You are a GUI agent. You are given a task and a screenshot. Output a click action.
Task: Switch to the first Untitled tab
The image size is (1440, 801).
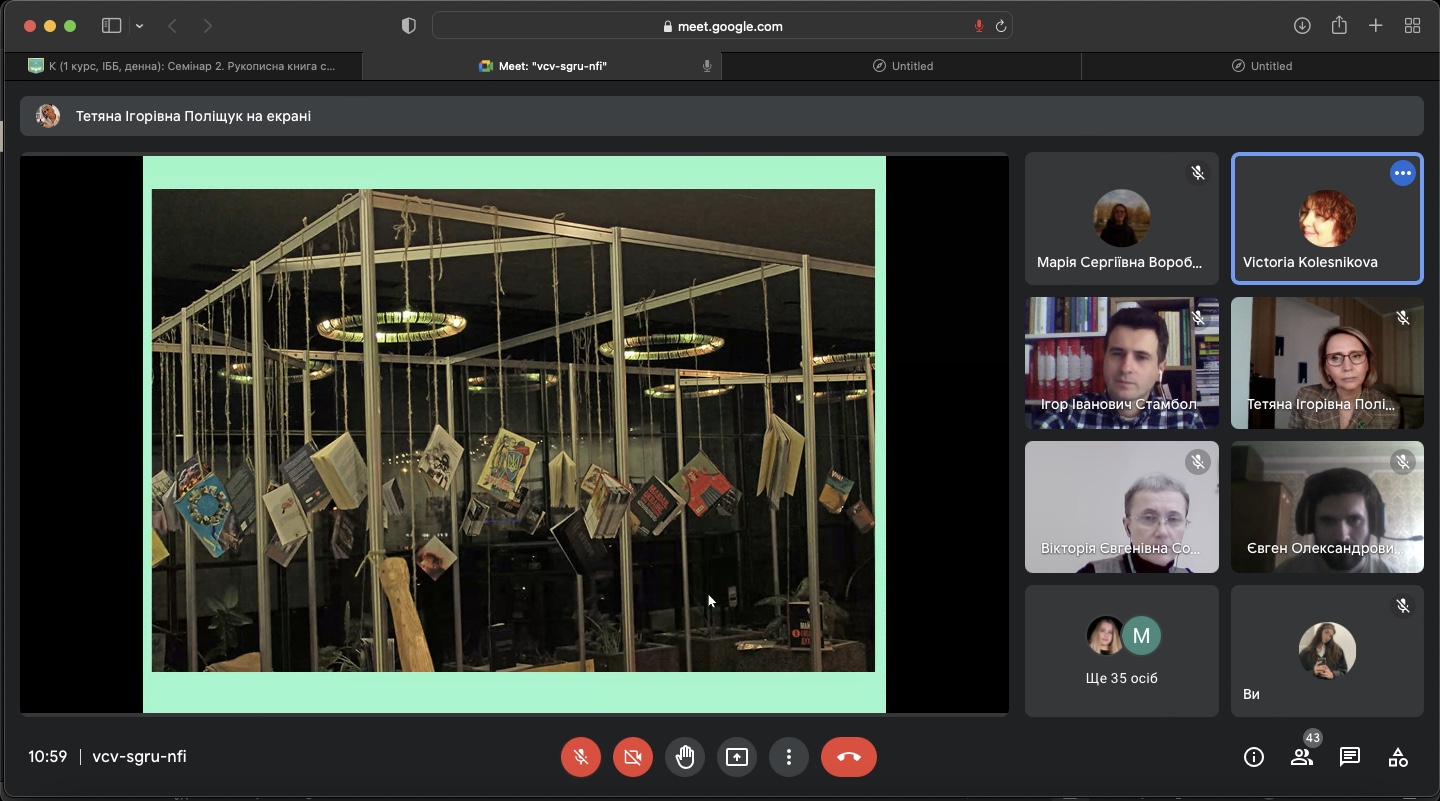pyautogui.click(x=901, y=66)
